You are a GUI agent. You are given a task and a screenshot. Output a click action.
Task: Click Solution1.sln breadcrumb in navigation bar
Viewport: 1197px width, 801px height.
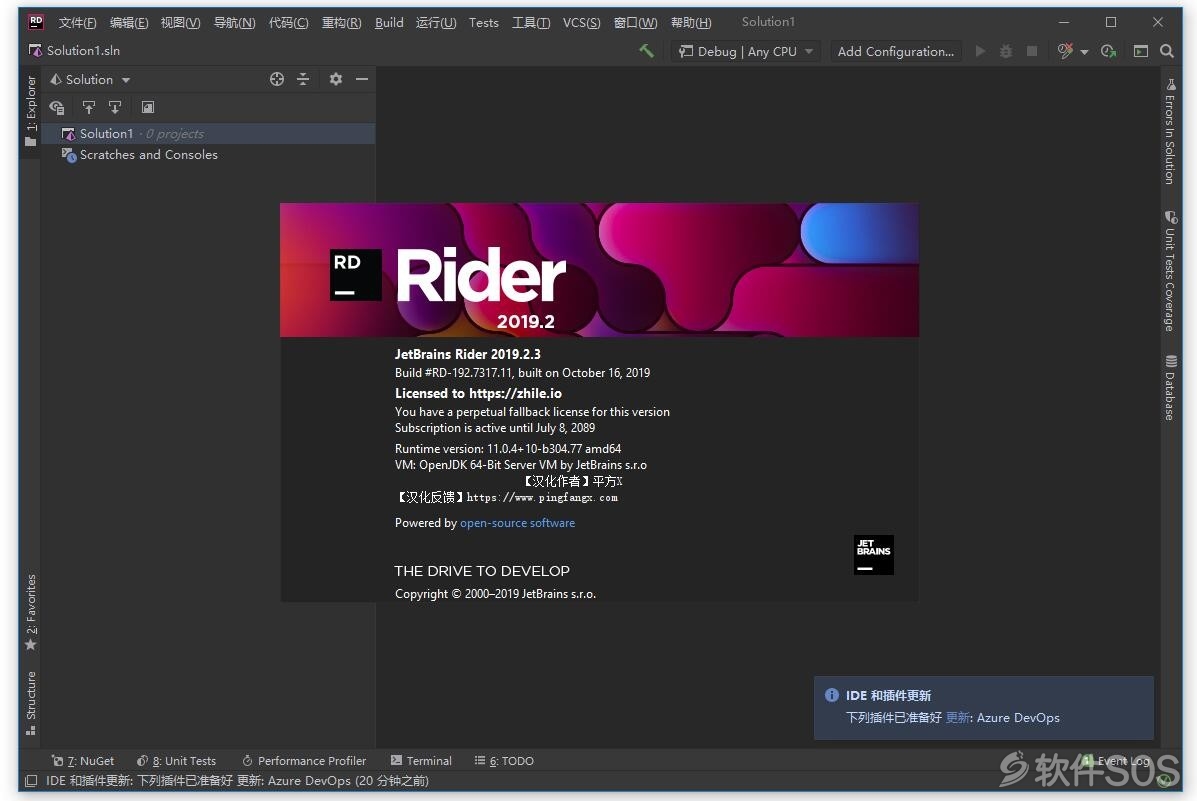pyautogui.click(x=75, y=50)
